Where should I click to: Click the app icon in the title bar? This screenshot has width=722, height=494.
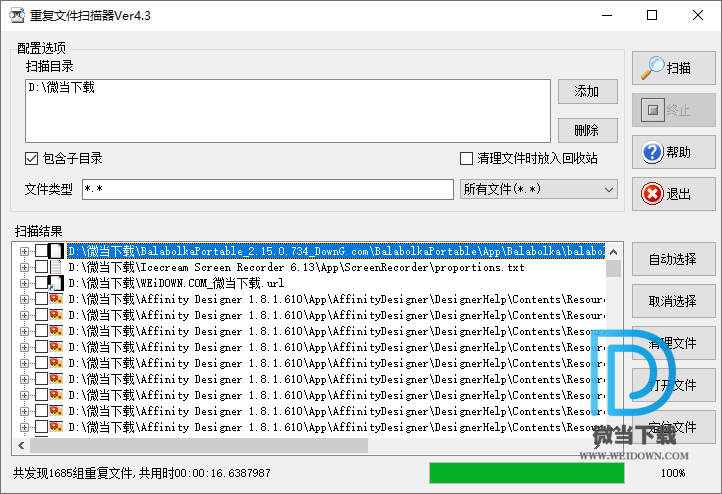coord(17,15)
